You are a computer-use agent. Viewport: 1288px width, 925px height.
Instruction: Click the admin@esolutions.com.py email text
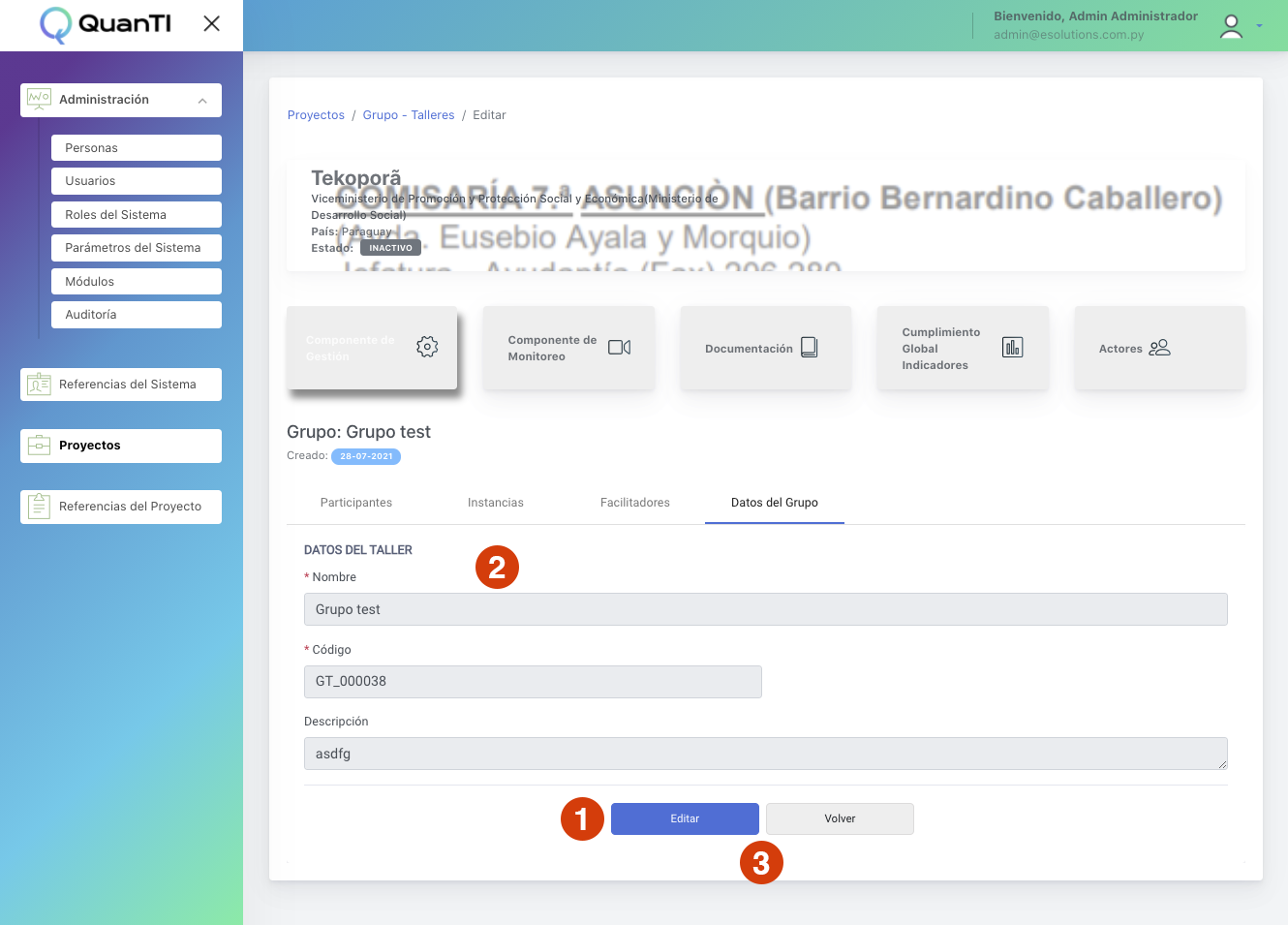1068,35
